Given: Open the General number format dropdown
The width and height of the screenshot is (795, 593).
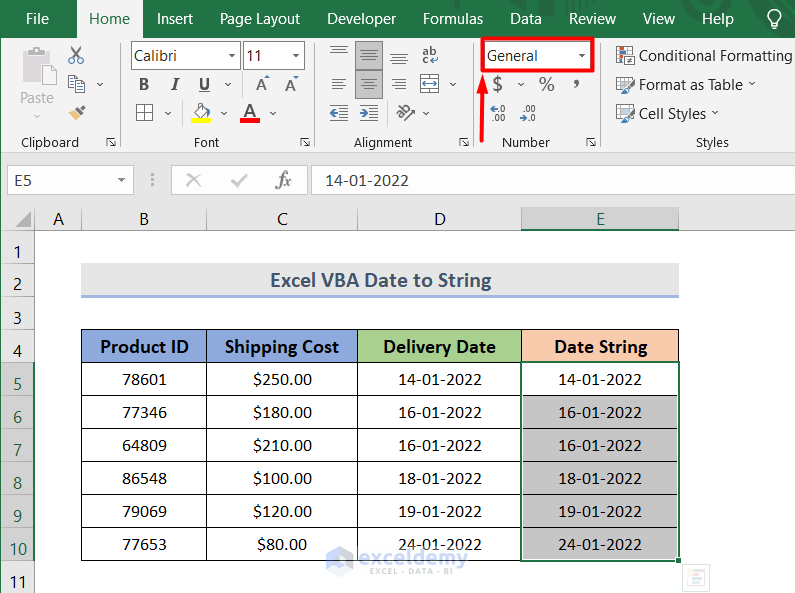Looking at the screenshot, I should coord(582,56).
